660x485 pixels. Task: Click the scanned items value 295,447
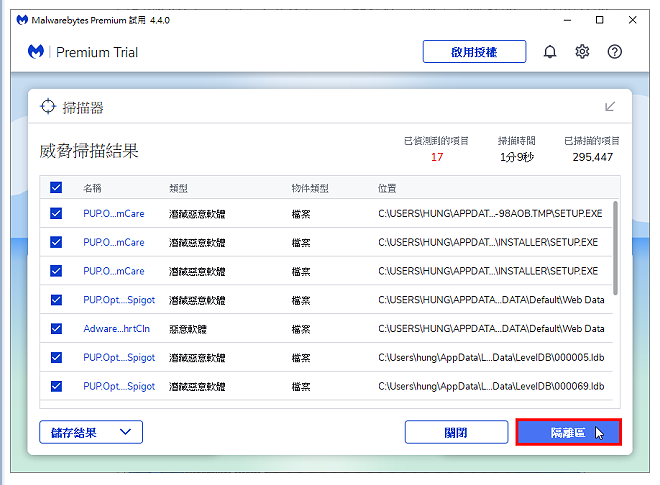click(x=592, y=157)
